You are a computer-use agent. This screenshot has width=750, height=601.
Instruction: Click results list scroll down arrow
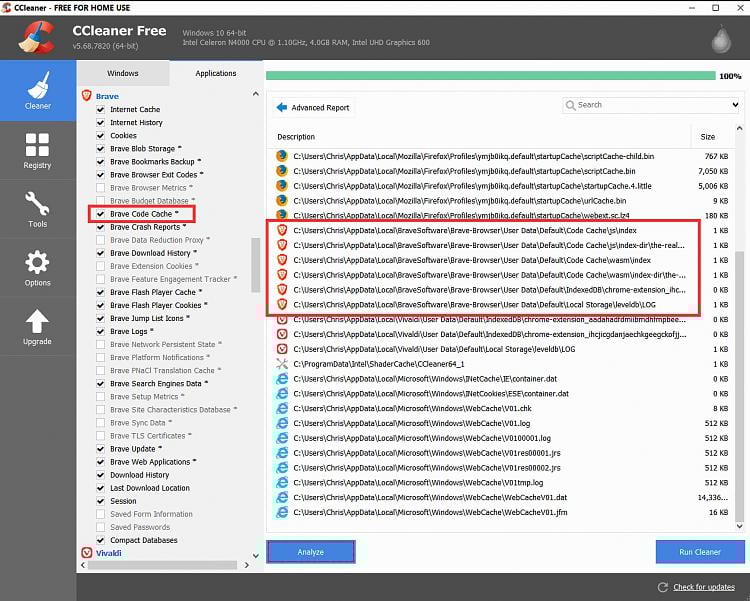[x=739, y=526]
